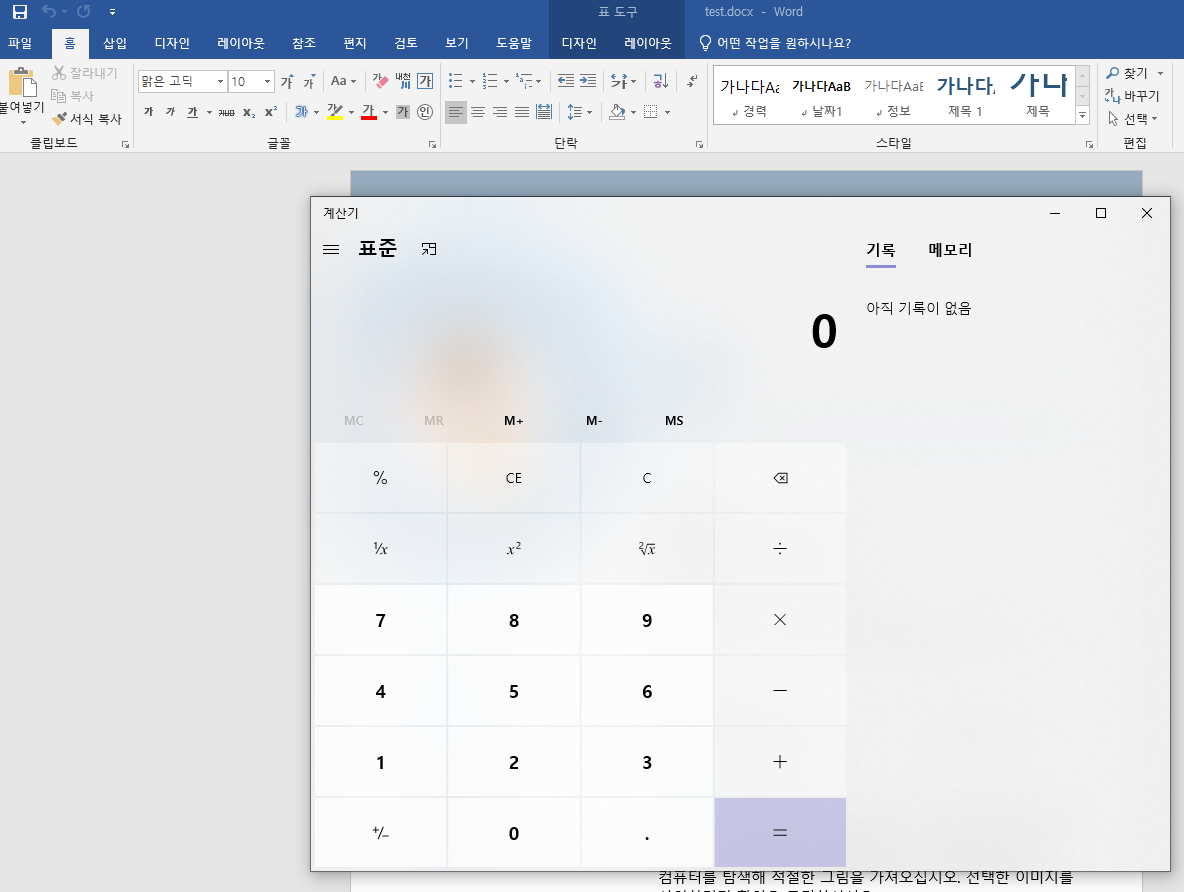Click the C button in Calculator
Screen dimensions: 1184x892
(646, 478)
